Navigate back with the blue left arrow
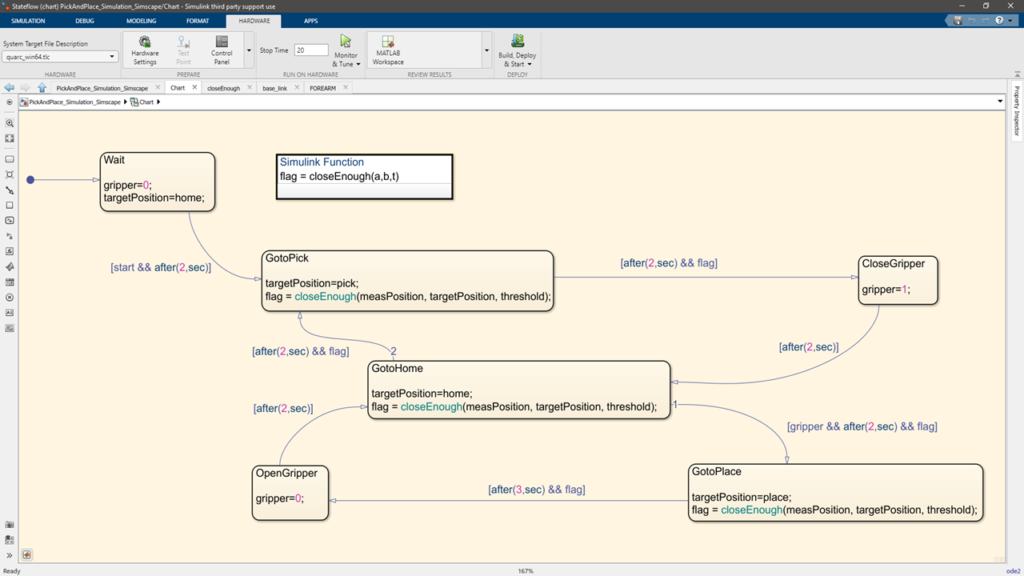This screenshot has width=1024, height=576. [10, 88]
